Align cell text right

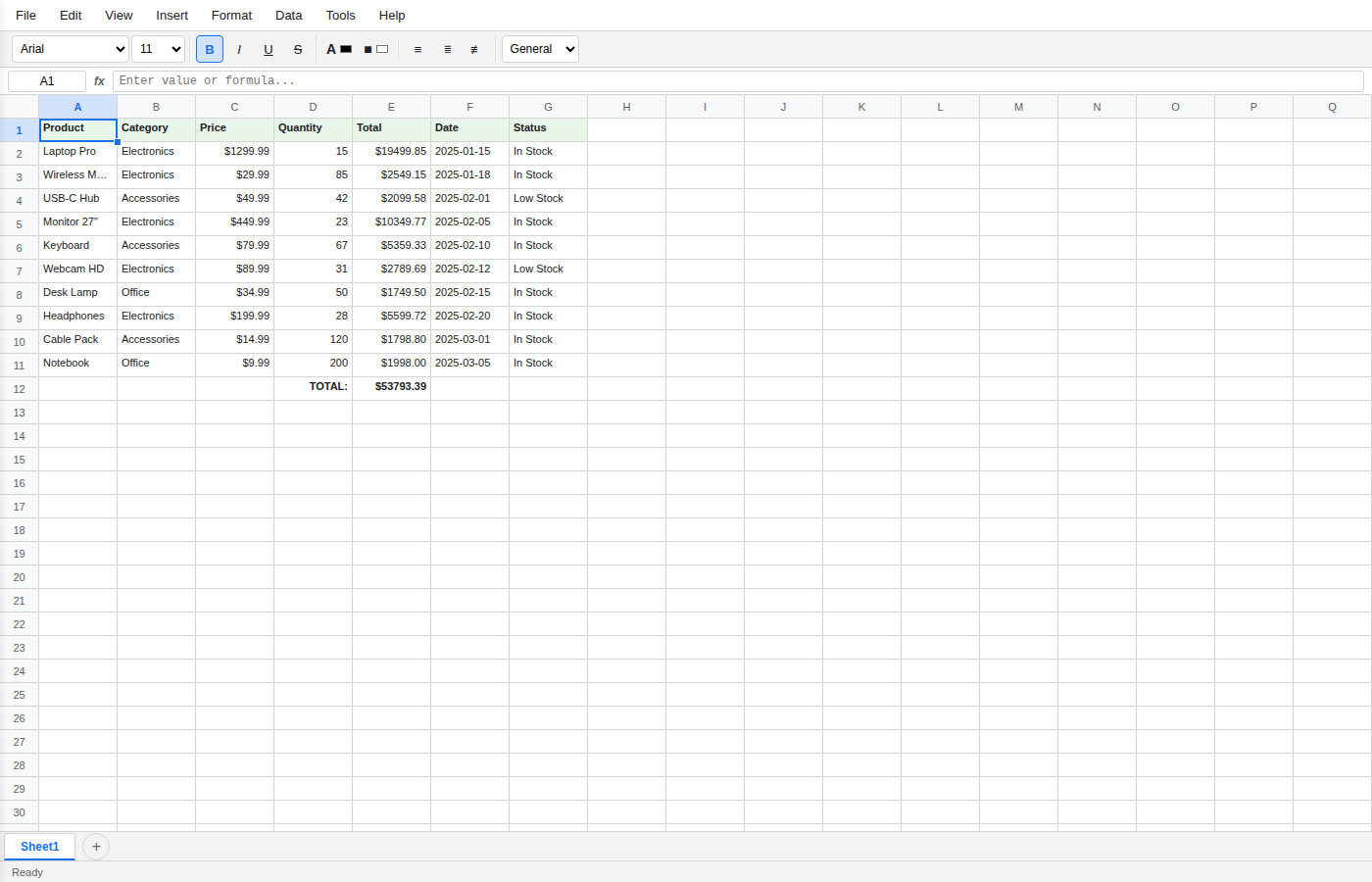[474, 49]
